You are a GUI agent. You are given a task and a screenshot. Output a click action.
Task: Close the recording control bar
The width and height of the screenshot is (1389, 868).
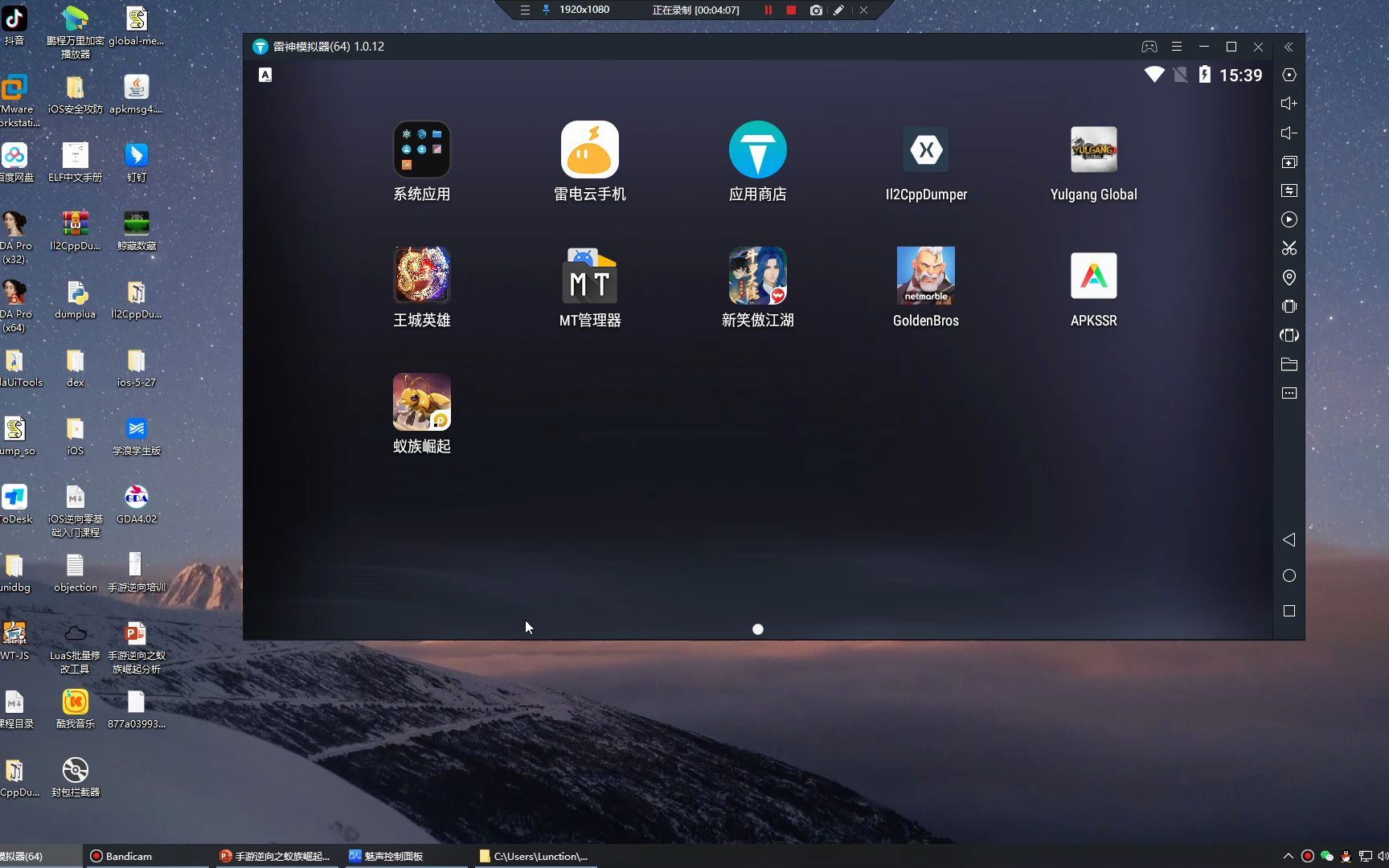863,10
